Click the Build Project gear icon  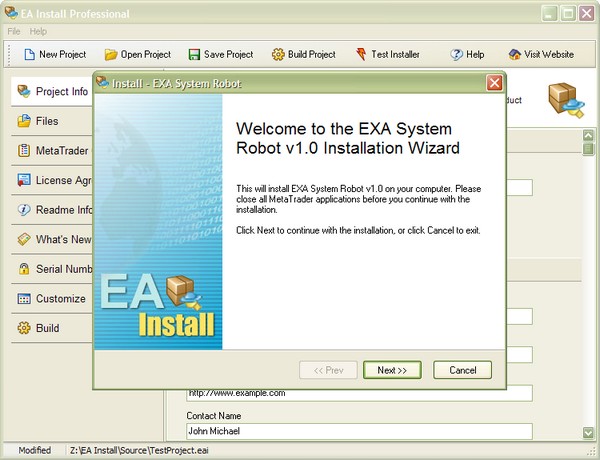point(278,55)
